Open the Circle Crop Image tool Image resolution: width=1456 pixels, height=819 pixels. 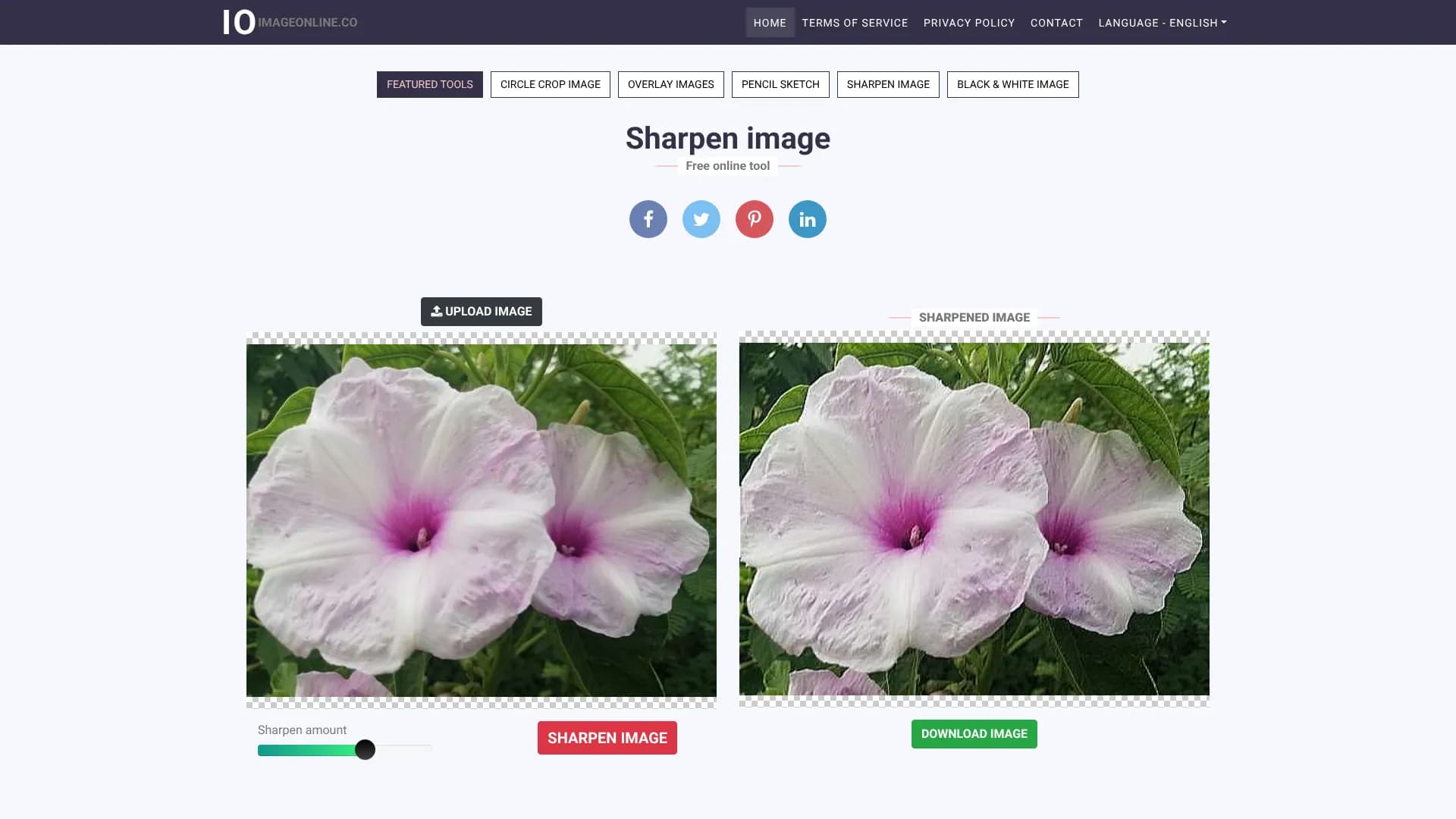(550, 84)
